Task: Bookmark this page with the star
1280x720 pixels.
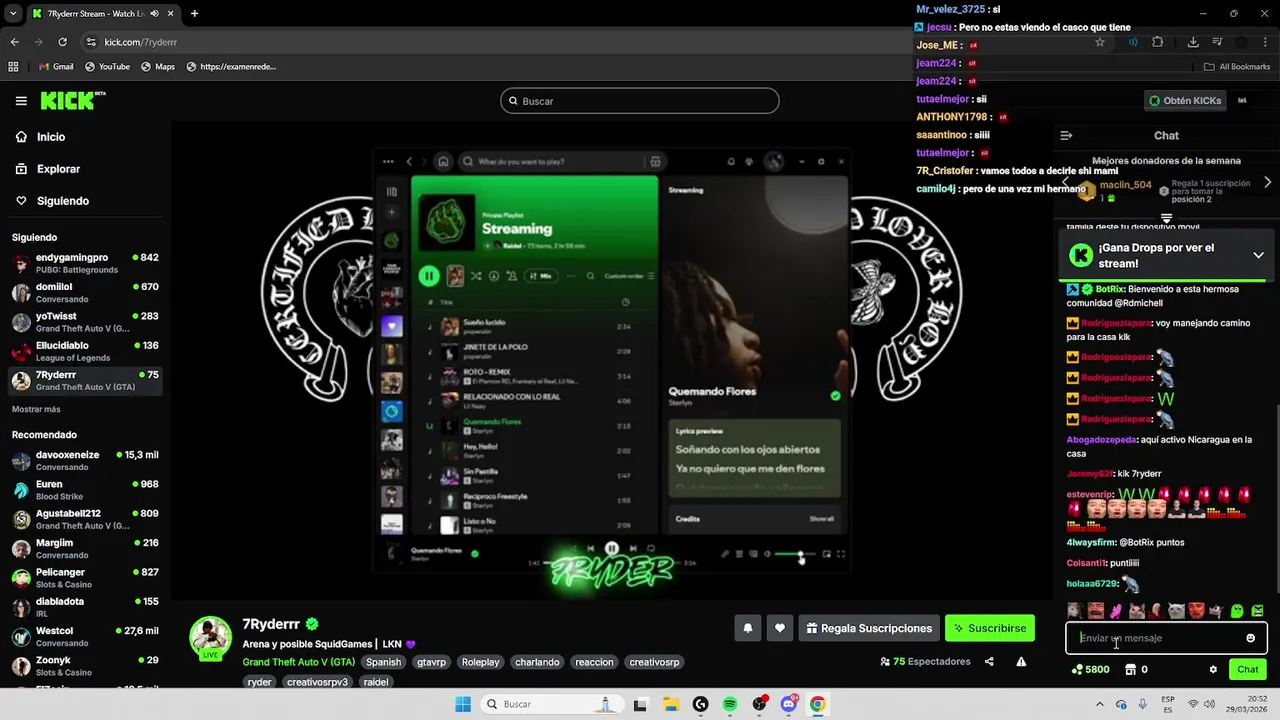Action: click(x=1100, y=42)
